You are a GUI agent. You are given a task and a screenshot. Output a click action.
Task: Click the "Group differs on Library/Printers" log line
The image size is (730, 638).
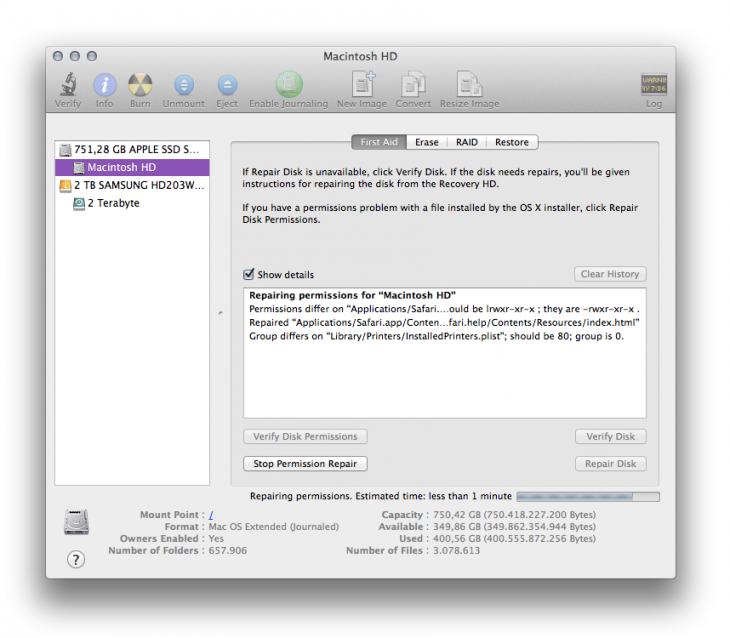(436, 336)
